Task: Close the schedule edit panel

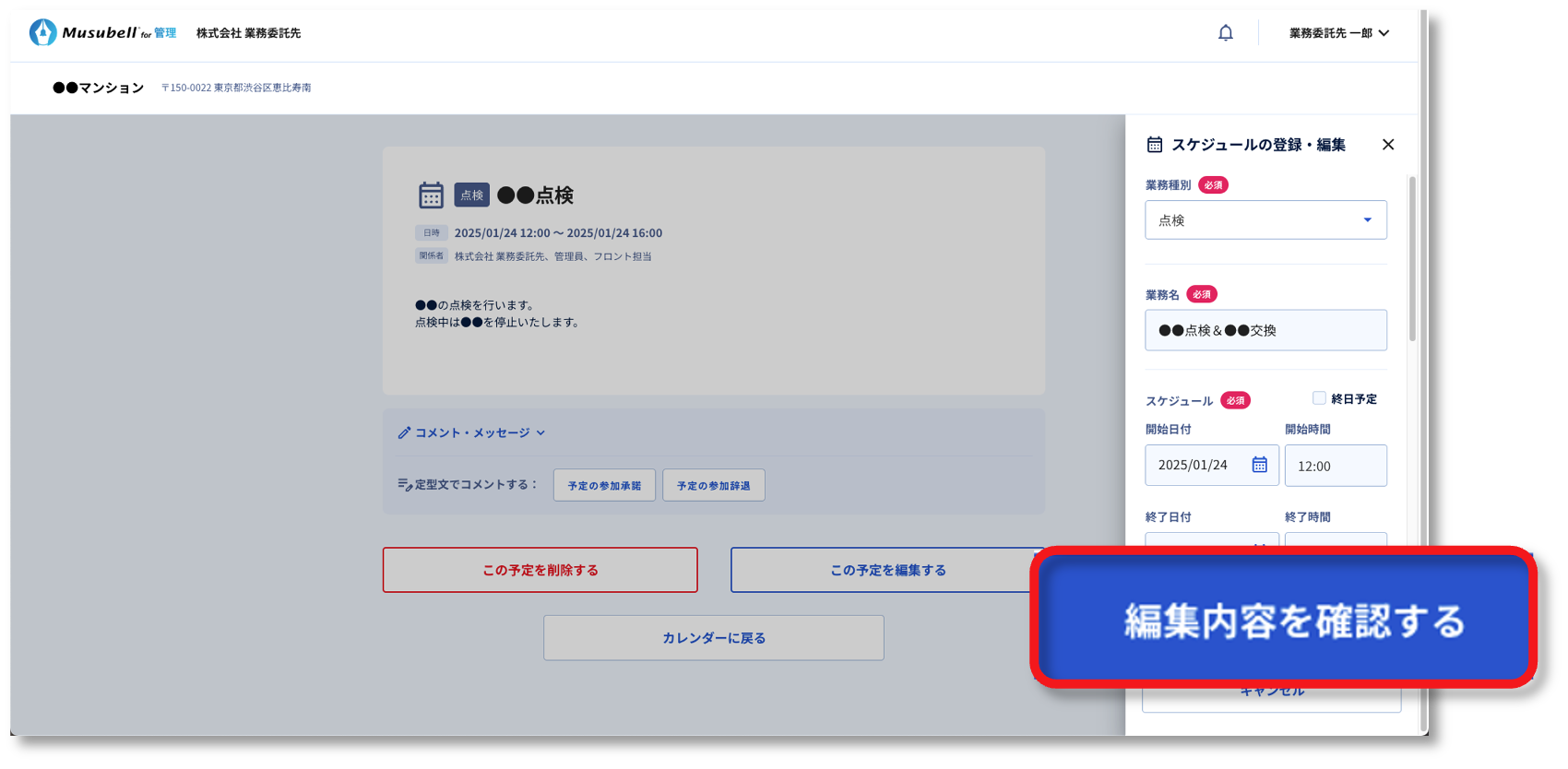Action: [x=1387, y=145]
